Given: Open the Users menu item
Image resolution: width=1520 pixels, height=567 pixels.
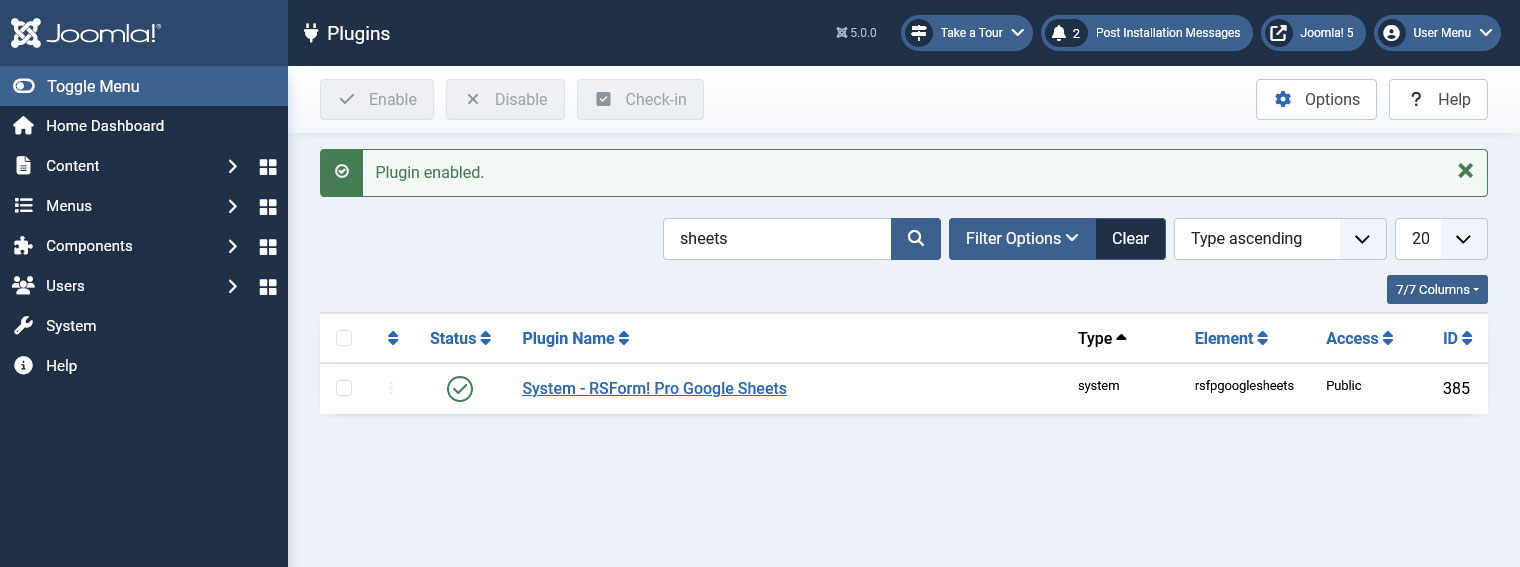Looking at the screenshot, I should [65, 286].
